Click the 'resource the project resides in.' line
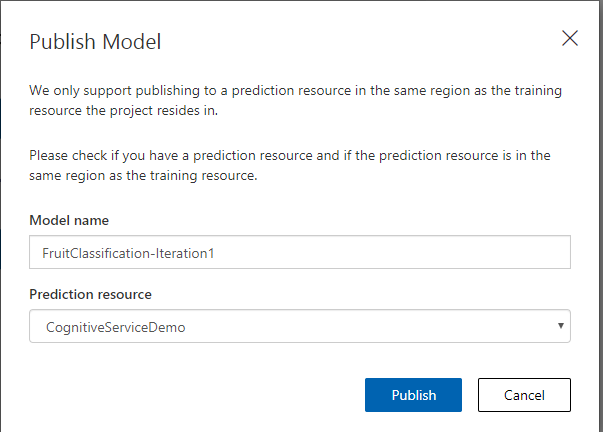Image resolution: width=603 pixels, height=432 pixels. point(123,110)
